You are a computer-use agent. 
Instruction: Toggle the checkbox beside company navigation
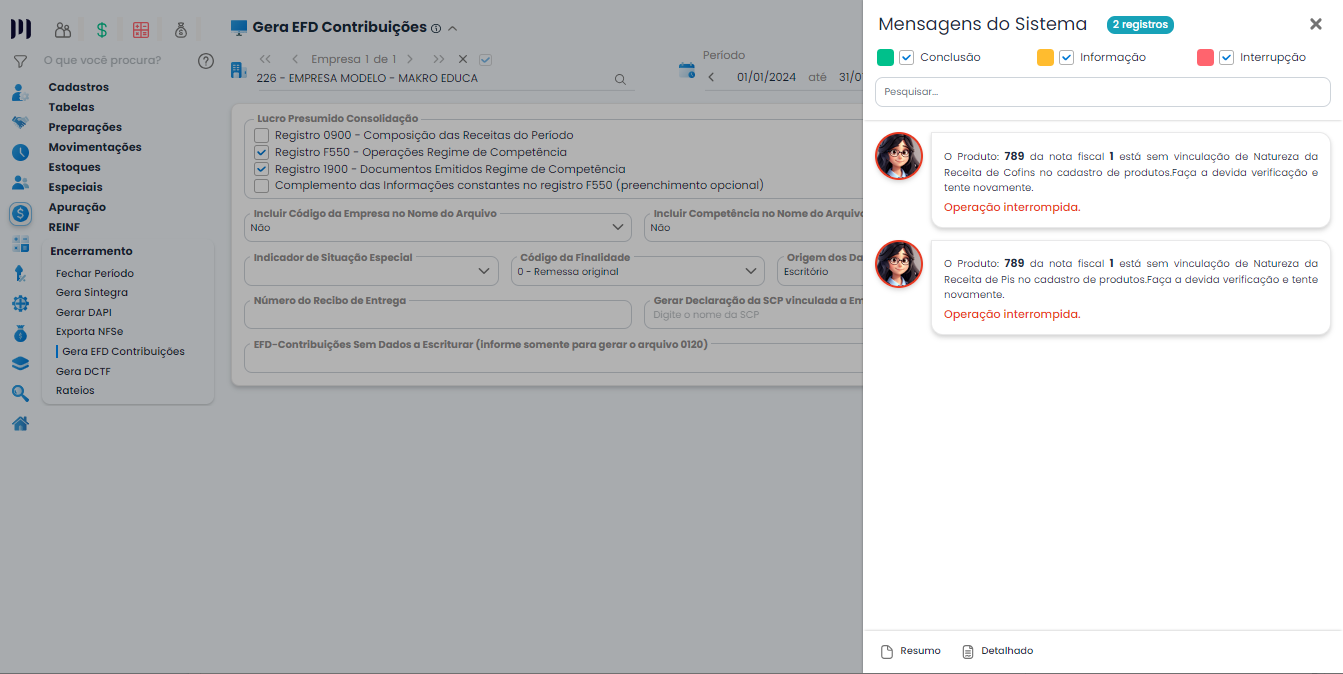486,59
